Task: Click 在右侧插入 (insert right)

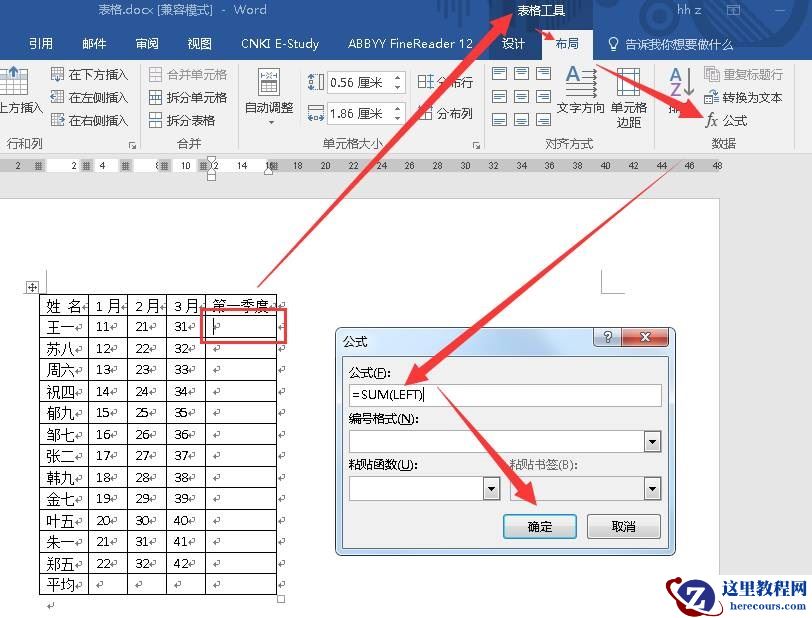Action: (89, 121)
